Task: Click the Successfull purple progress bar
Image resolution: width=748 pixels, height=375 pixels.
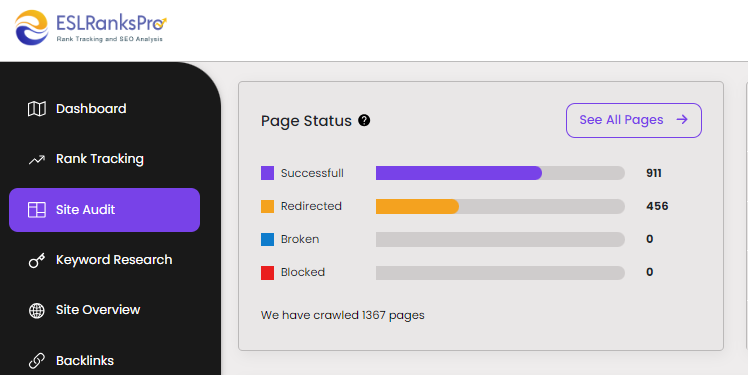Action: (458, 173)
